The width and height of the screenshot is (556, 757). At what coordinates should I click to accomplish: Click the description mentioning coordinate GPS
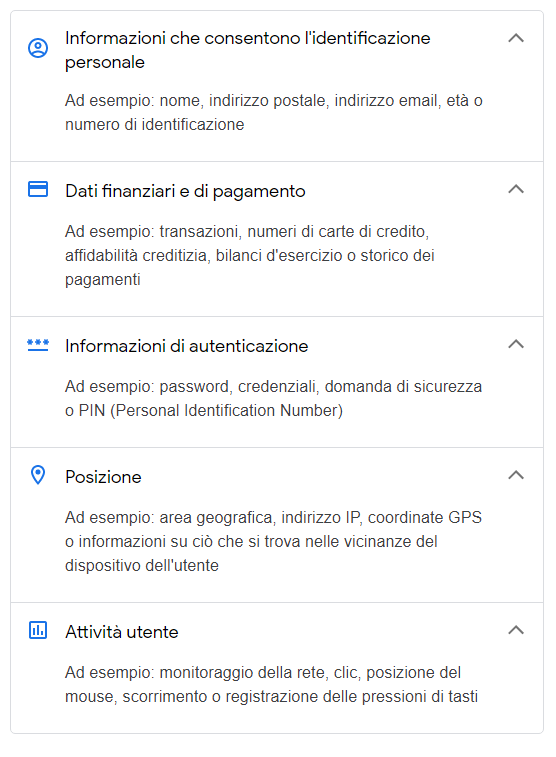pyautogui.click(x=274, y=541)
